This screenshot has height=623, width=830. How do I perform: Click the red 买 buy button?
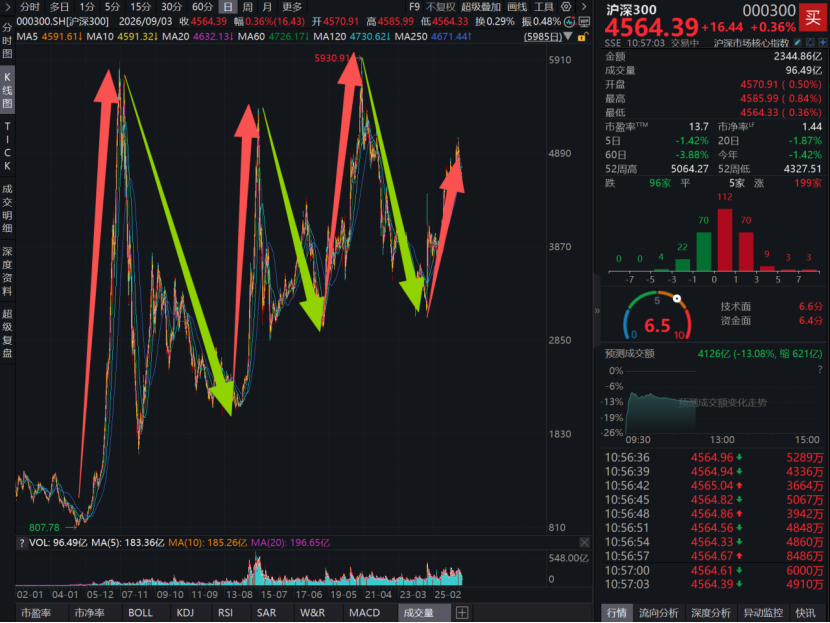click(x=813, y=17)
